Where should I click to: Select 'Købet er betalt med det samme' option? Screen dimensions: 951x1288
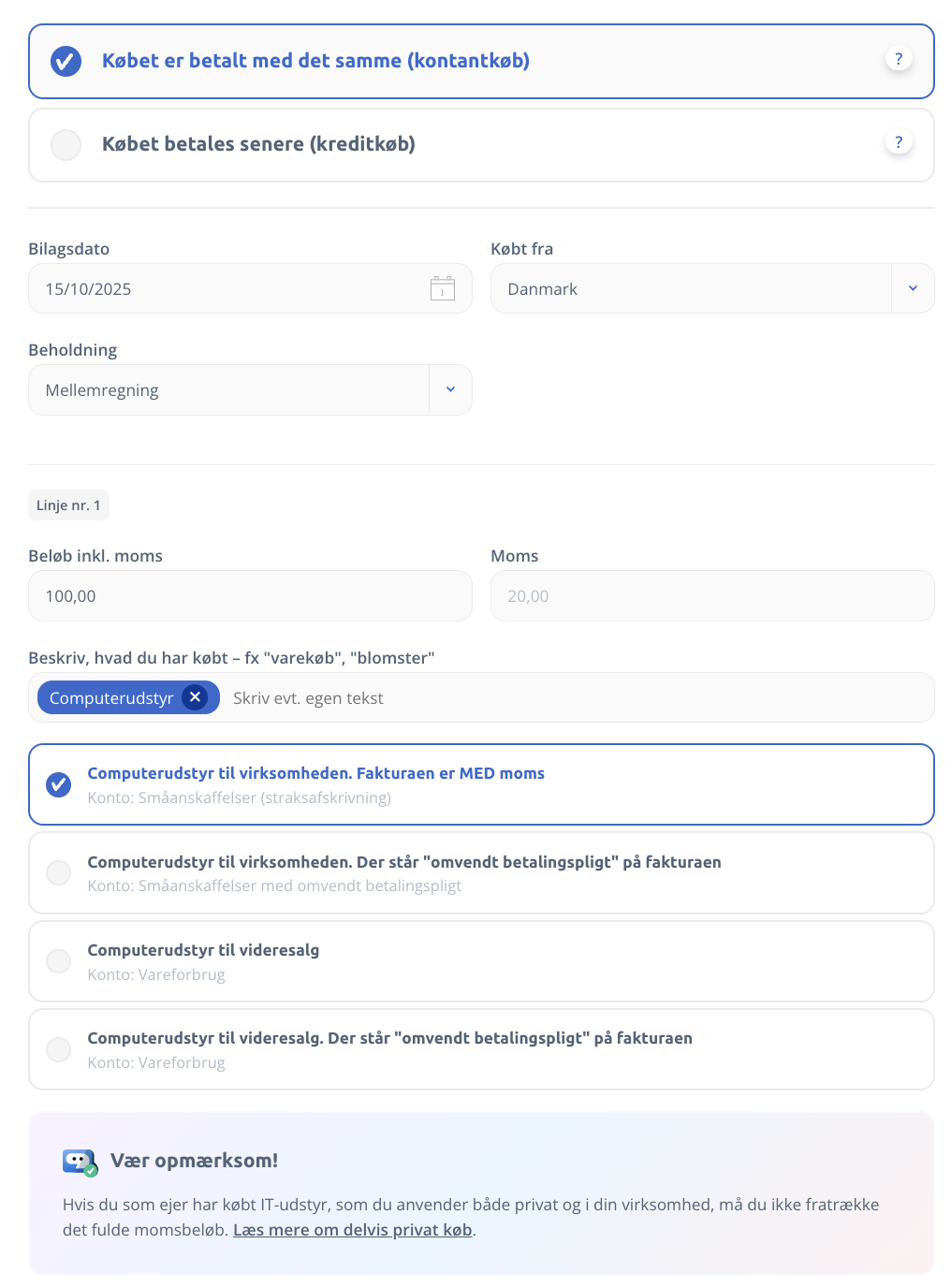click(x=66, y=61)
